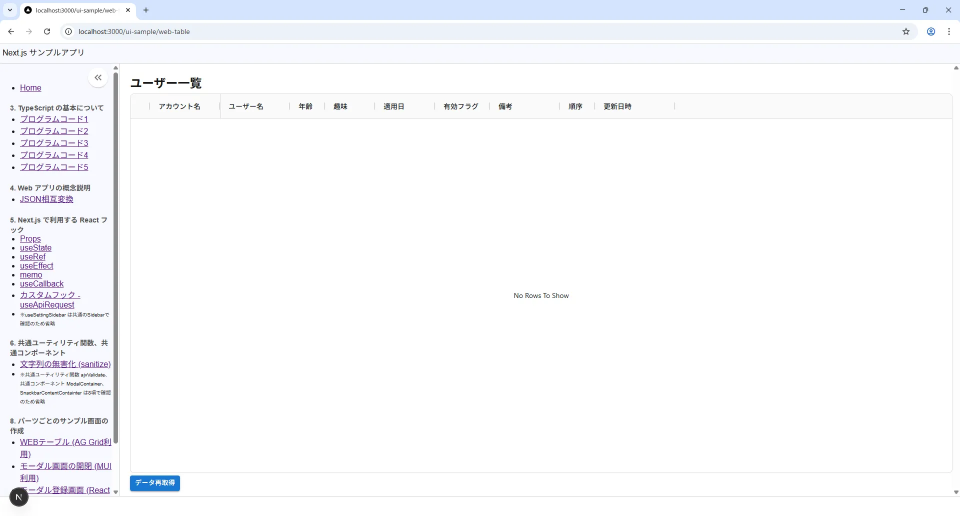Open プログラムコード1 link
The width and height of the screenshot is (960, 516).
coord(54,119)
